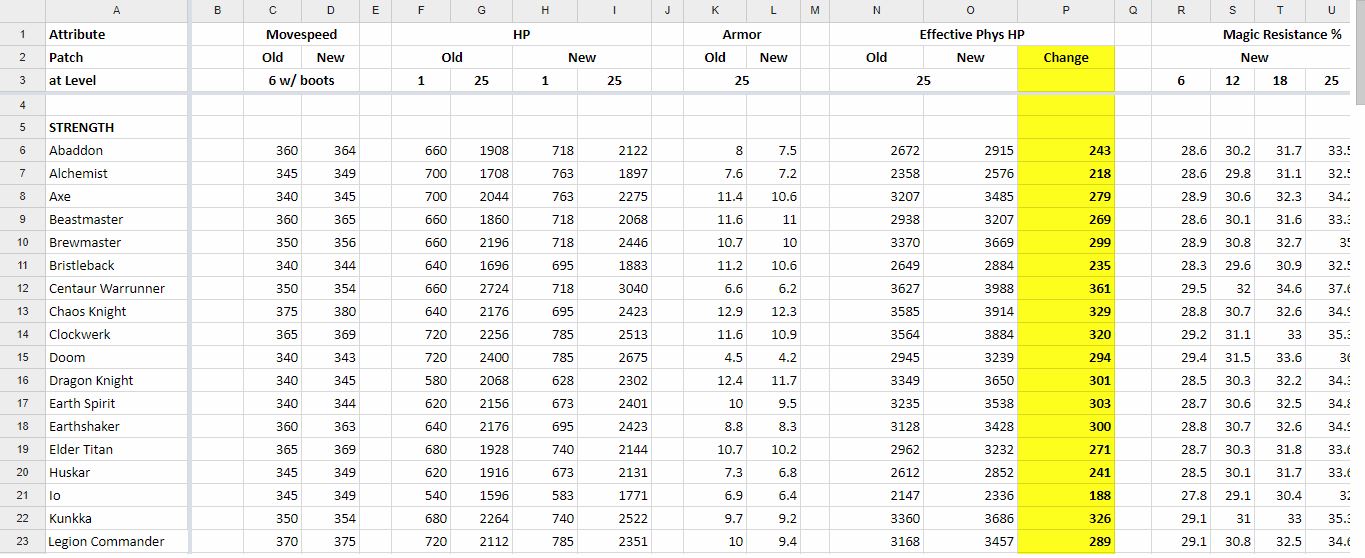Select column P header
1365x558 pixels.
pyautogui.click(x=1066, y=10)
